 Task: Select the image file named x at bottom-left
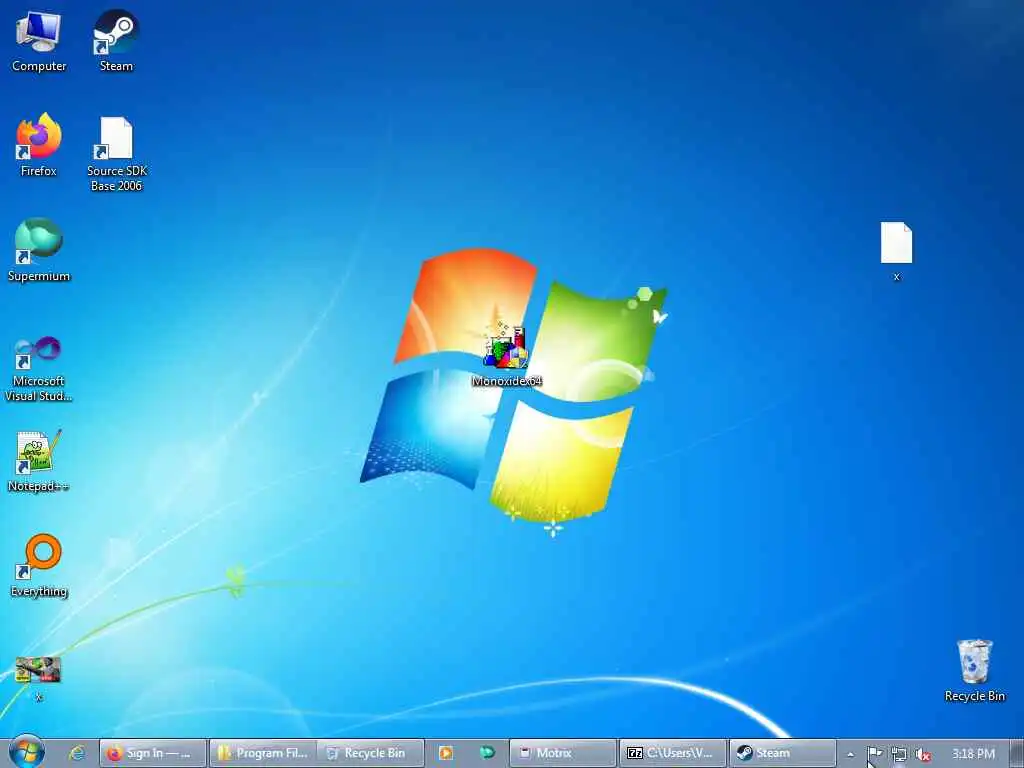click(x=39, y=678)
